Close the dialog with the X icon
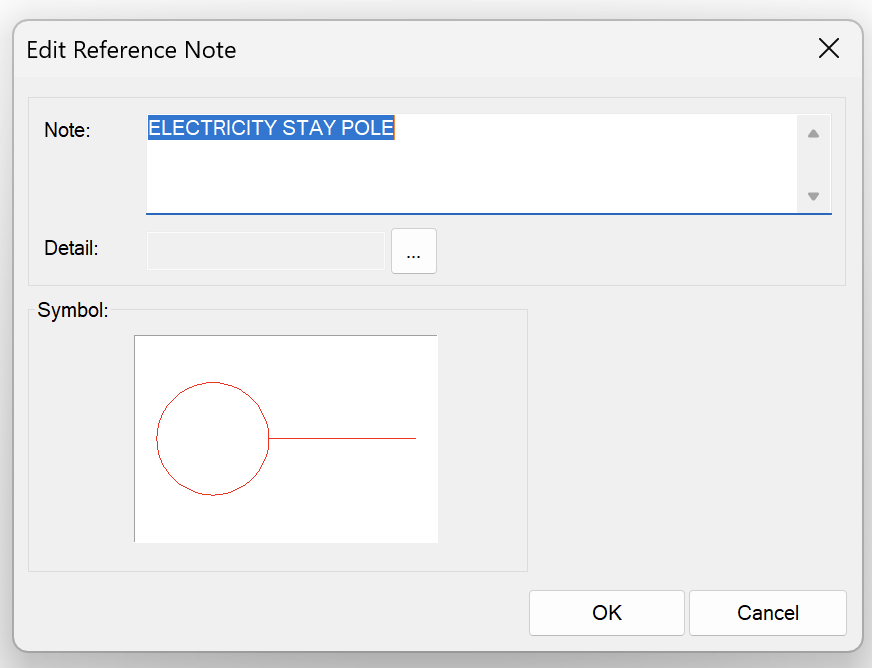This screenshot has width=872, height=668. click(x=828, y=49)
